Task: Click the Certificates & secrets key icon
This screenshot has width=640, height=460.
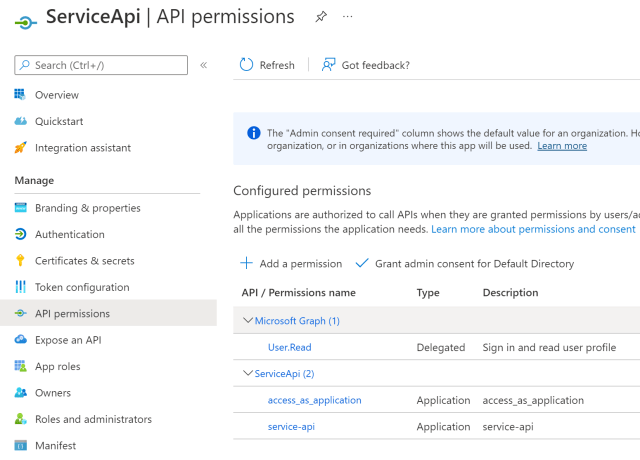Action: (x=20, y=260)
